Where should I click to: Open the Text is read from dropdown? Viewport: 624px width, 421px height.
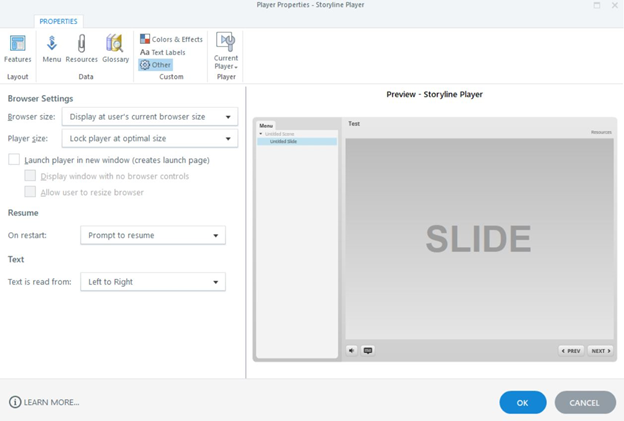153,282
